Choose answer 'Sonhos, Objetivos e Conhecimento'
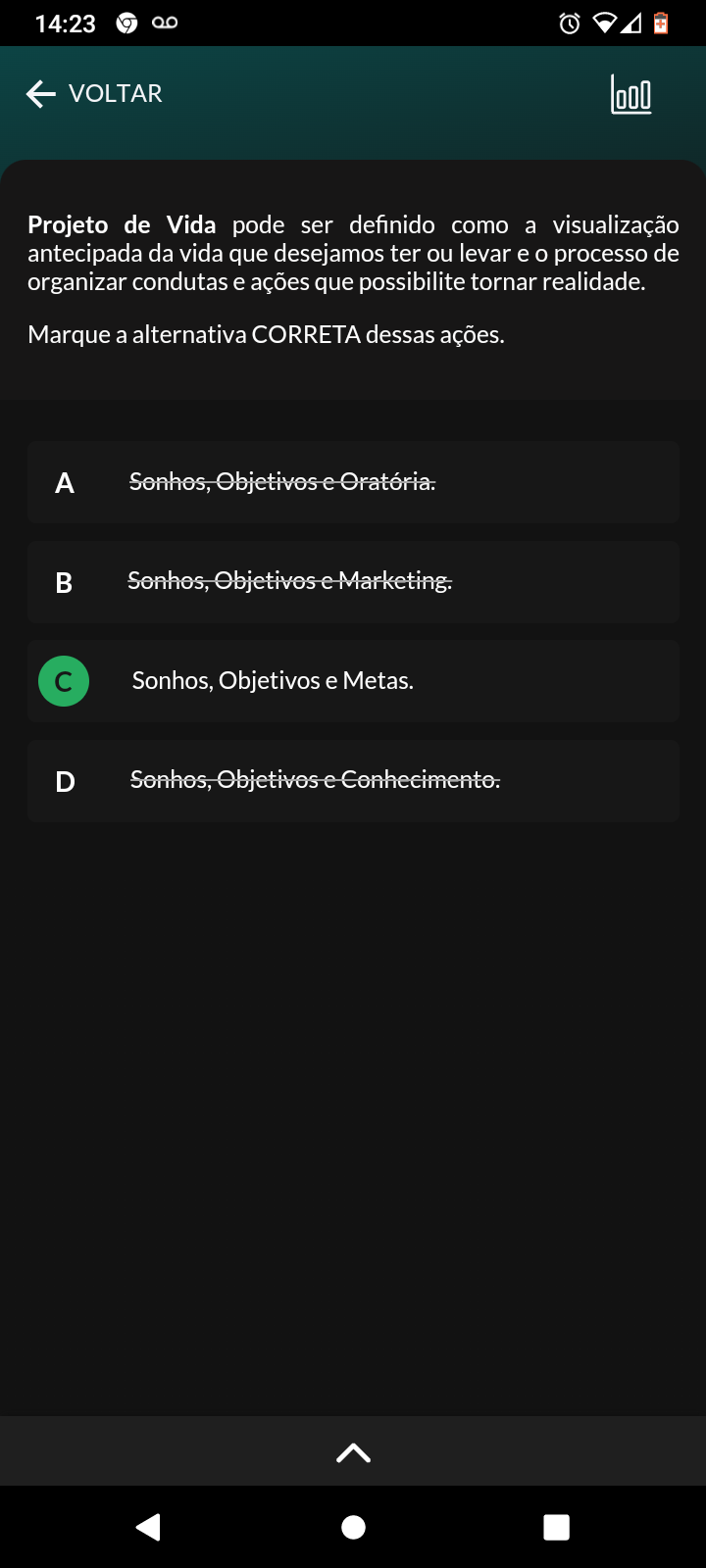The height and width of the screenshot is (1568, 706). pos(315,780)
